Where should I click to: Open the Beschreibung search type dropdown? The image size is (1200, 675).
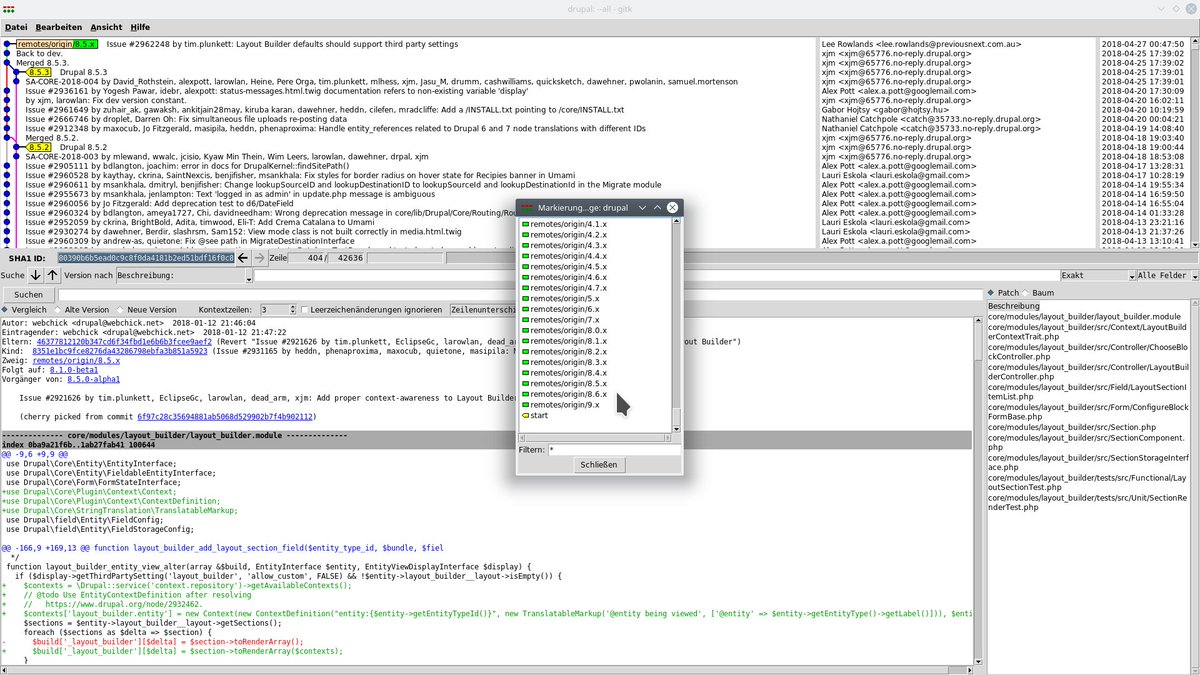click(x=183, y=275)
